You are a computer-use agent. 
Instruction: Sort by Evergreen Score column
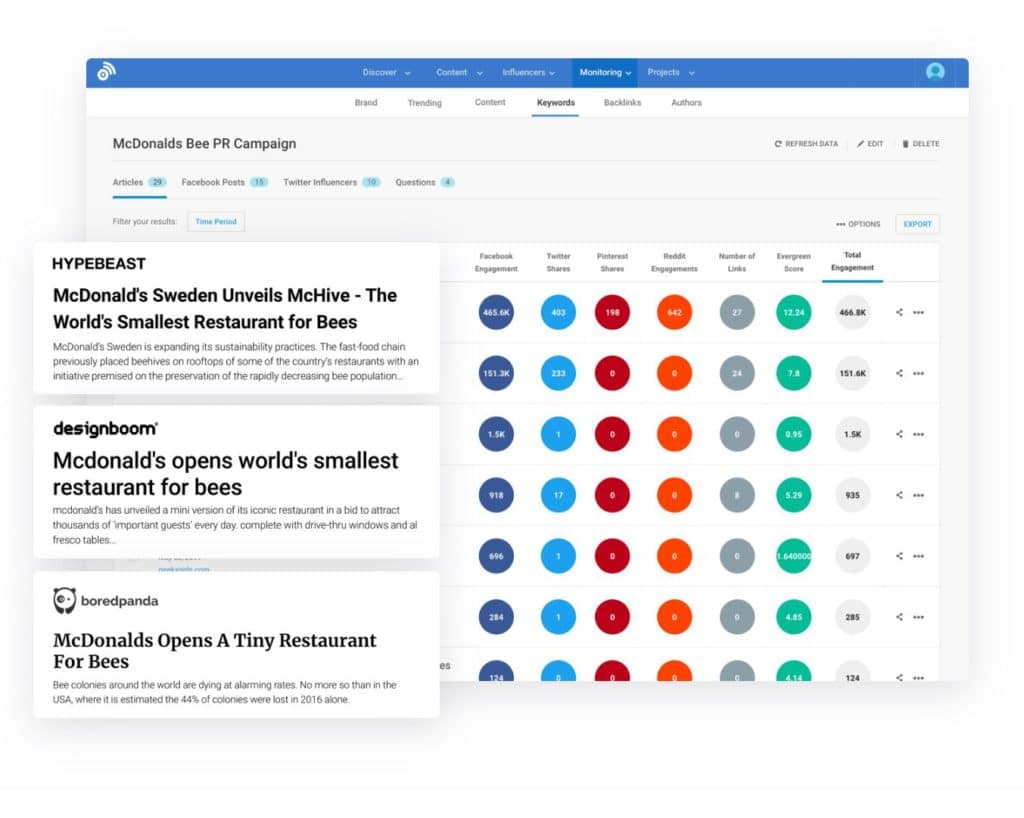793,262
